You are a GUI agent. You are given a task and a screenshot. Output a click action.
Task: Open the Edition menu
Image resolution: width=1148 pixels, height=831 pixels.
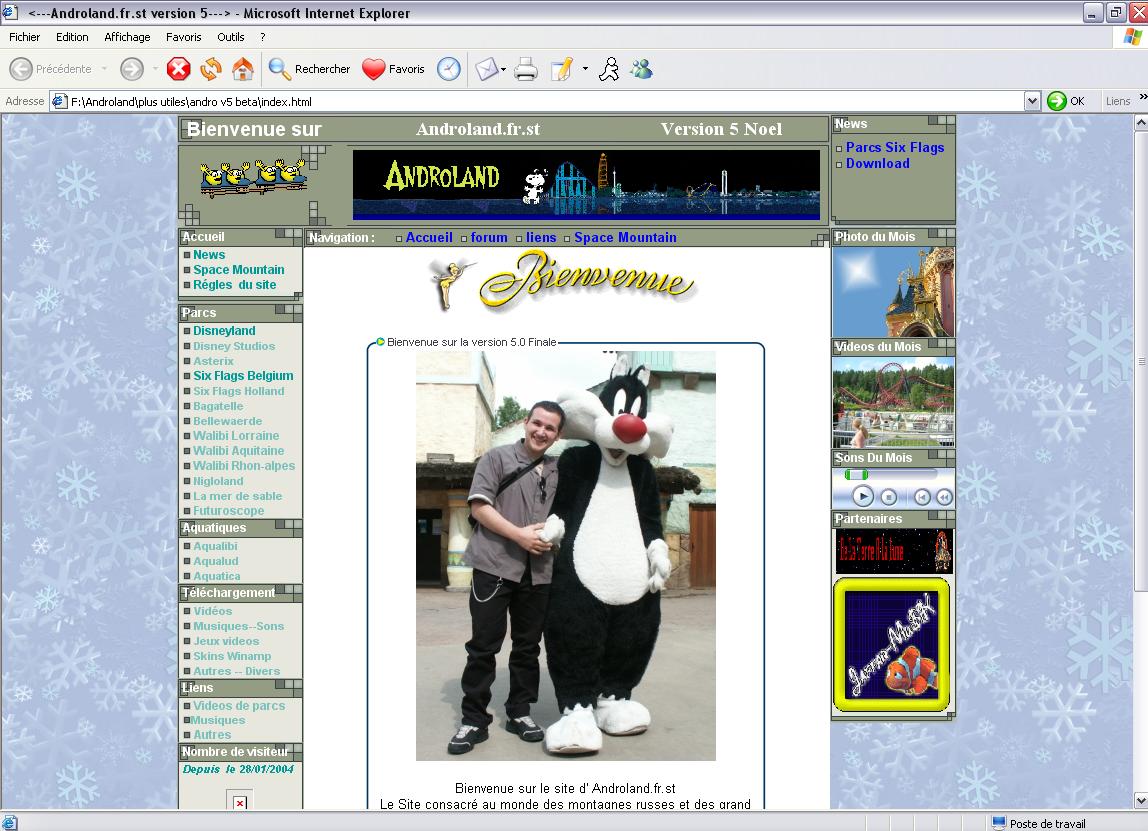point(72,37)
